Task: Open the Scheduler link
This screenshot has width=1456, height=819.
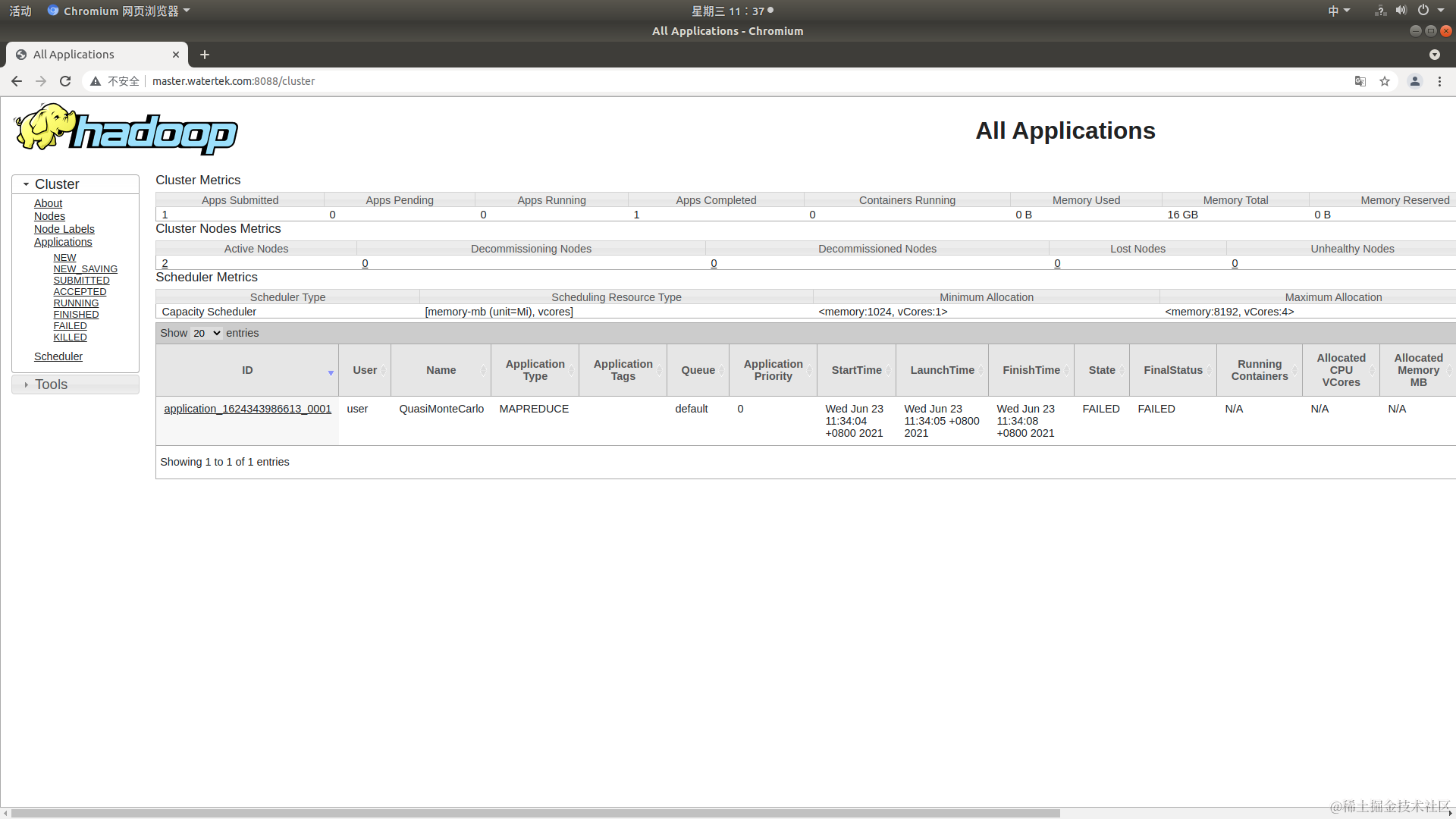Action: coord(58,356)
